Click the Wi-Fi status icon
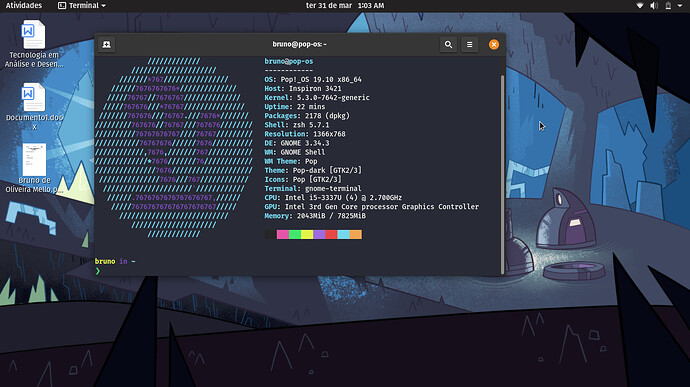The width and height of the screenshot is (690, 387). pyautogui.click(x=640, y=5)
